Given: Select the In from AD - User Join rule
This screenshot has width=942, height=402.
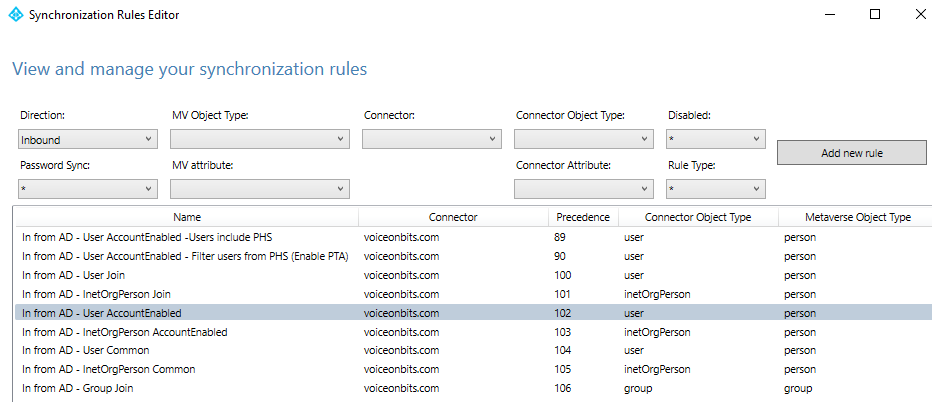Looking at the screenshot, I should [x=77, y=275].
